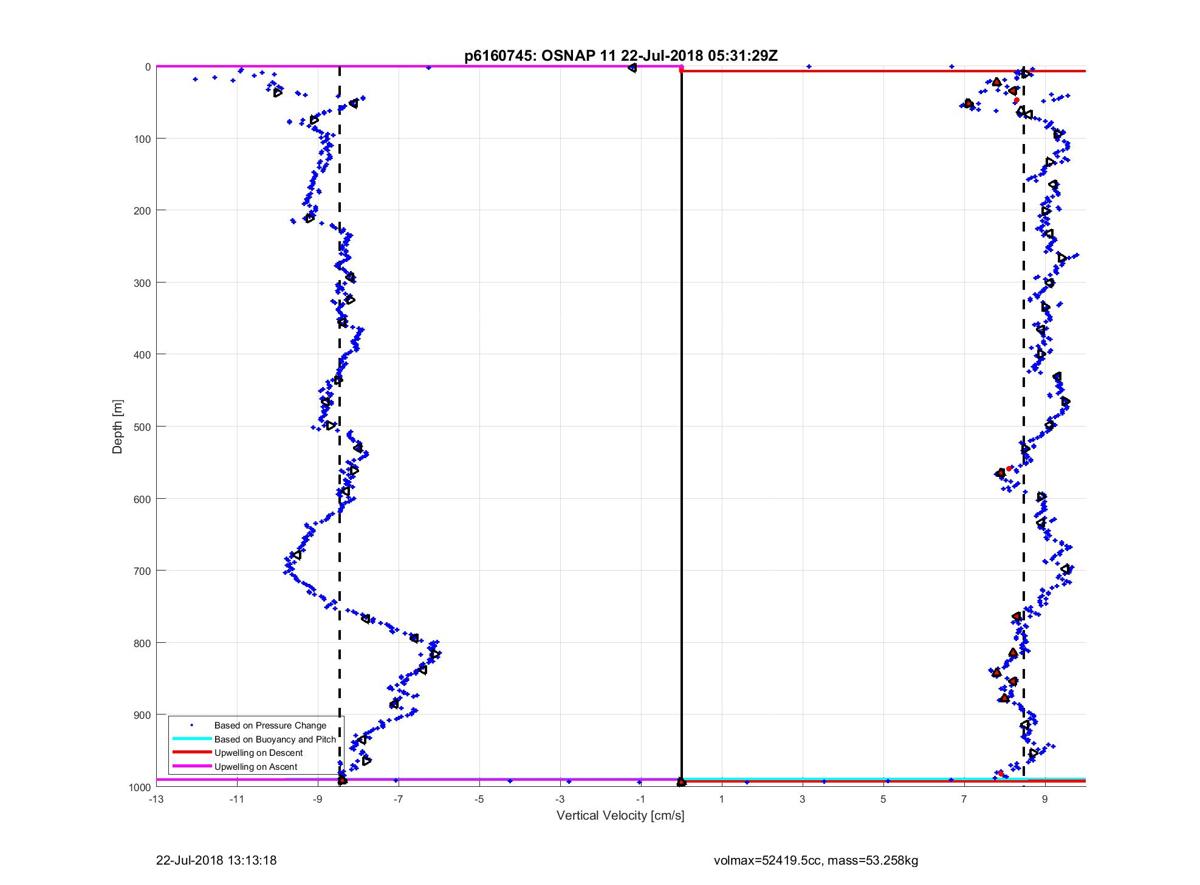The width and height of the screenshot is (1200, 885).
Task: Click positive x-axis tick label '3'
Action: pyautogui.click(x=803, y=799)
